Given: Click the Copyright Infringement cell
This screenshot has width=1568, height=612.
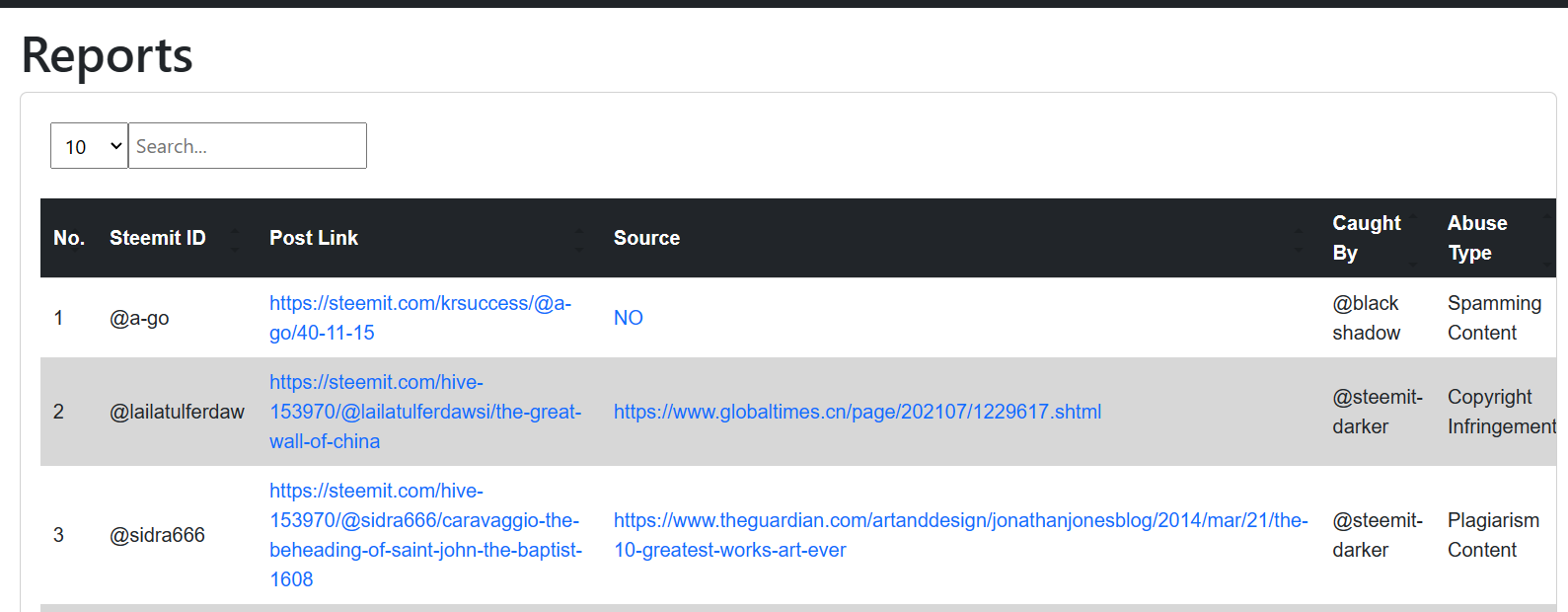Looking at the screenshot, I should point(1501,412).
